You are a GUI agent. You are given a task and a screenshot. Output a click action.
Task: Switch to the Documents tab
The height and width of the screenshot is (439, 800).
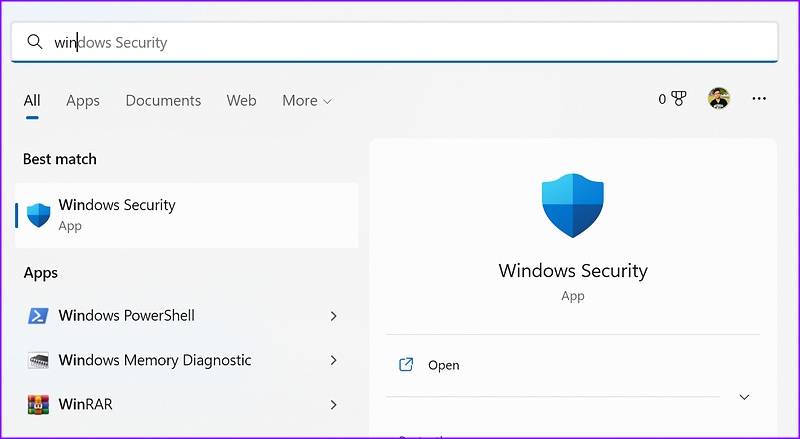163,101
